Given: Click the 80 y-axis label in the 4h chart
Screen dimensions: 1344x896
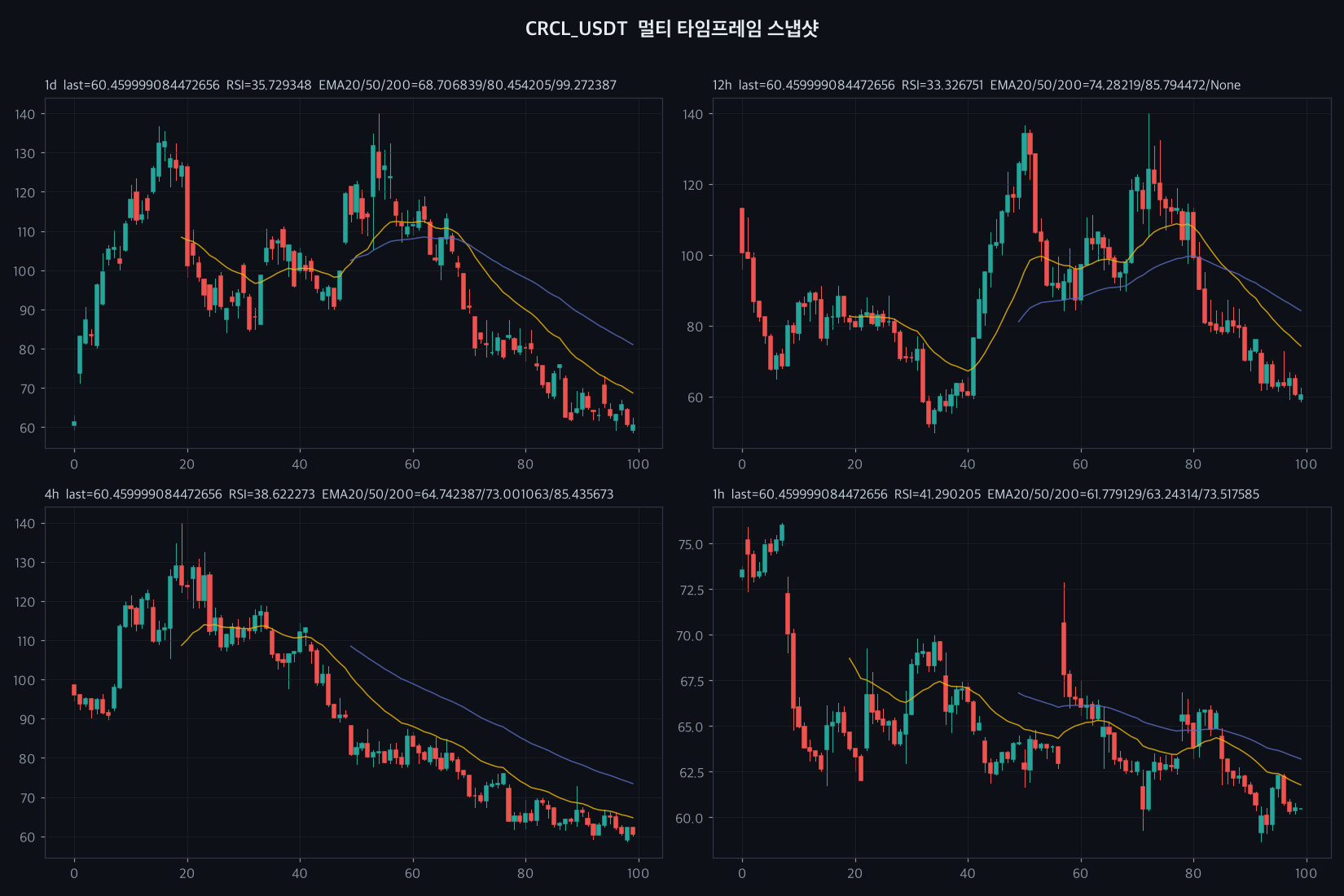Looking at the screenshot, I should click(28, 758).
